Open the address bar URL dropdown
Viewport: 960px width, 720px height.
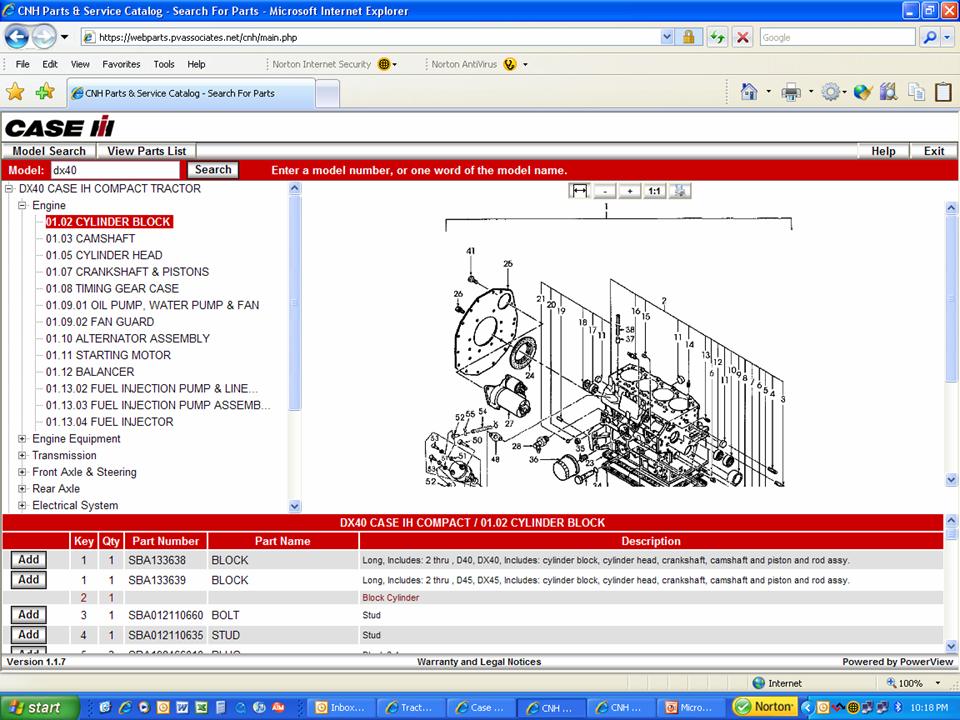[x=667, y=37]
